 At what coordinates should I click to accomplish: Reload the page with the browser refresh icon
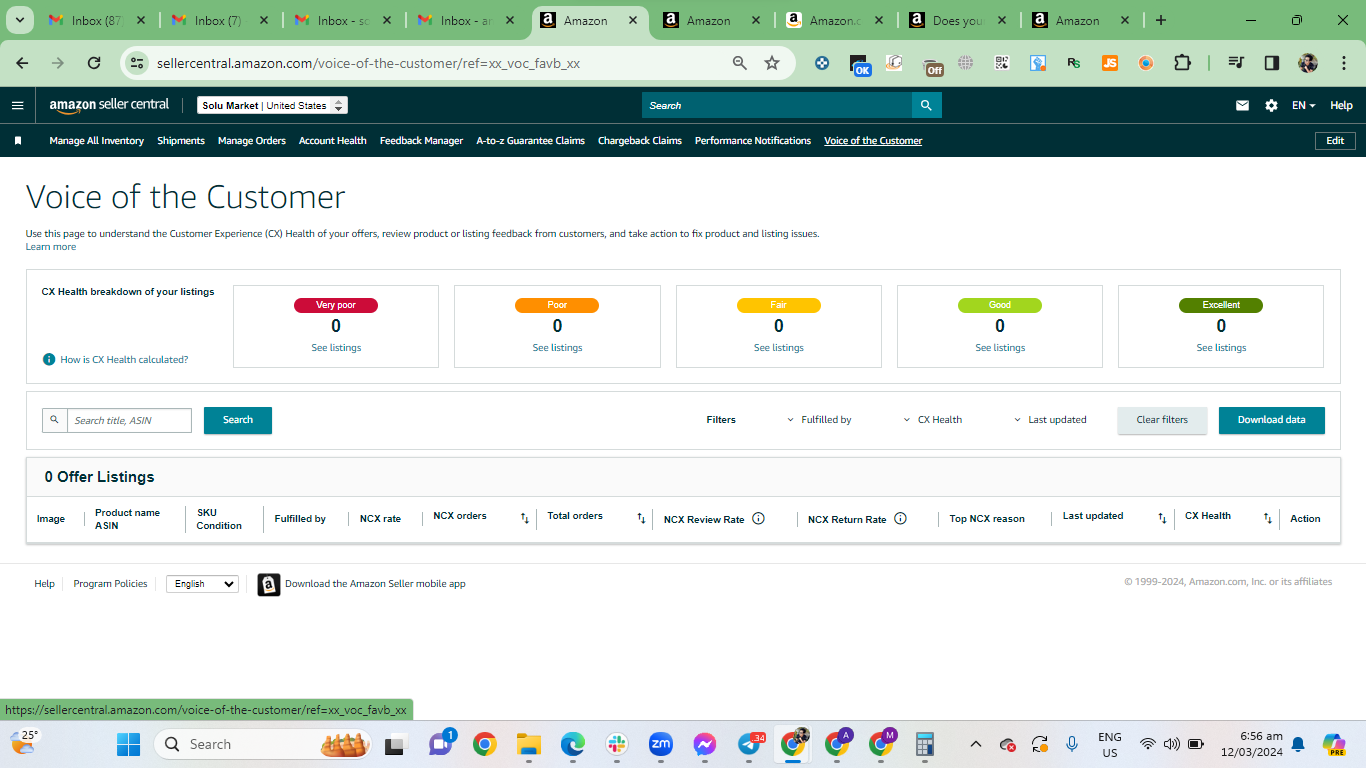click(94, 63)
